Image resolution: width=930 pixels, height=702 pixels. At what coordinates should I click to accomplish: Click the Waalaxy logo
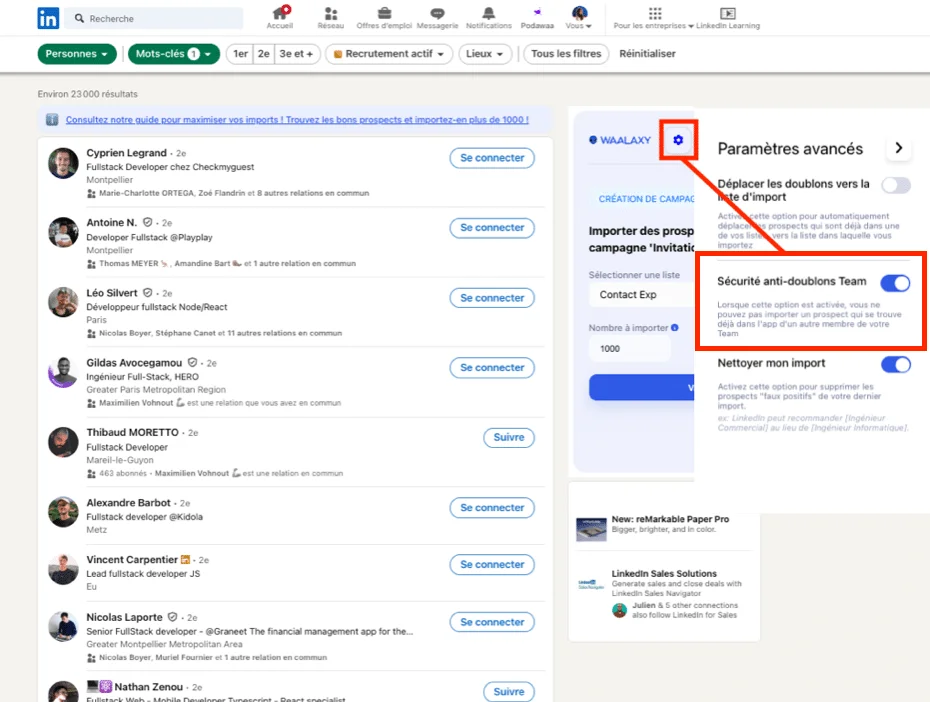[620, 140]
